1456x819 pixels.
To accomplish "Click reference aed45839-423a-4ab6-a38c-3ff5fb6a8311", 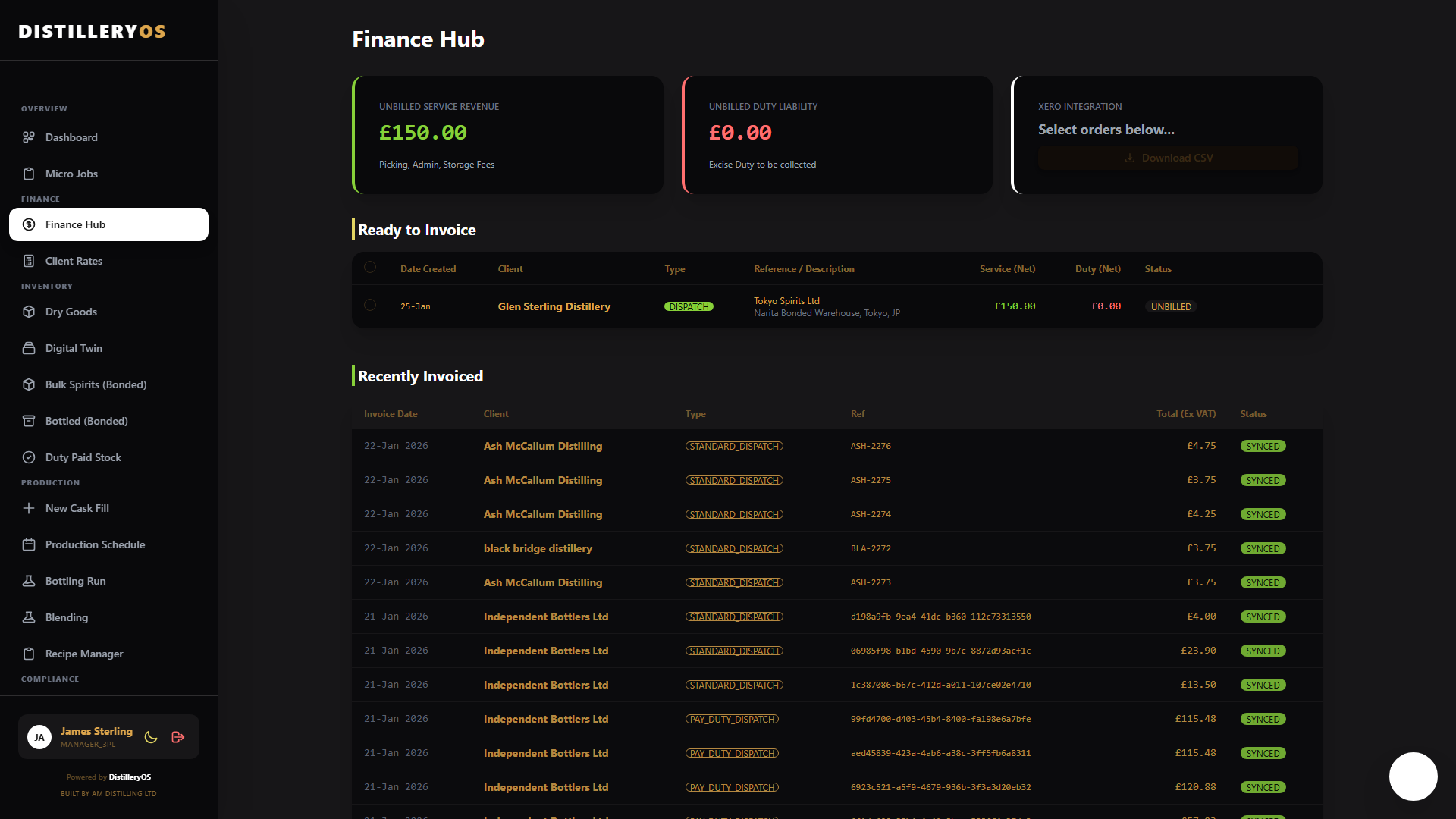I will tap(940, 753).
